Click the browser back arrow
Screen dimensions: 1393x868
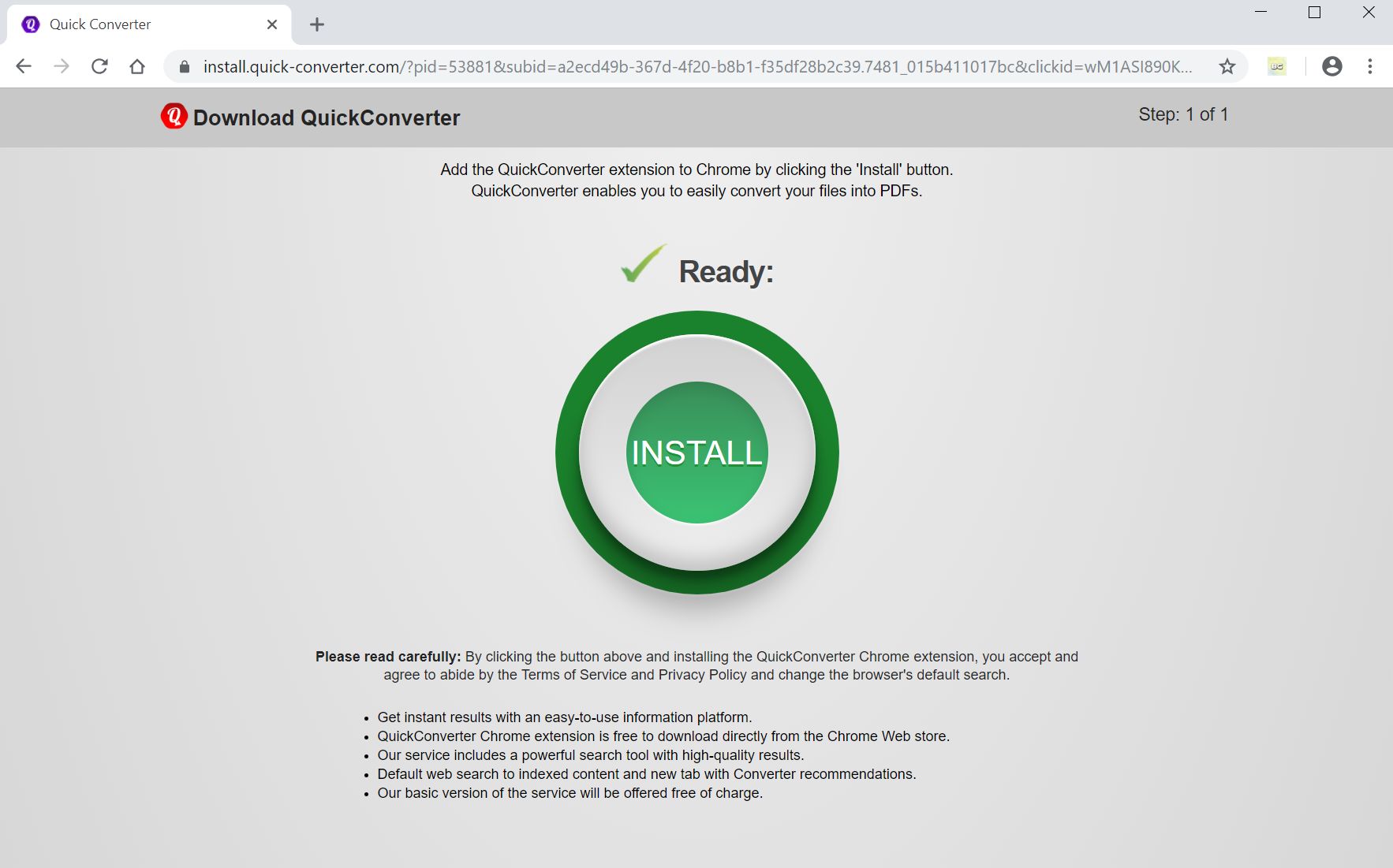pos(24,66)
